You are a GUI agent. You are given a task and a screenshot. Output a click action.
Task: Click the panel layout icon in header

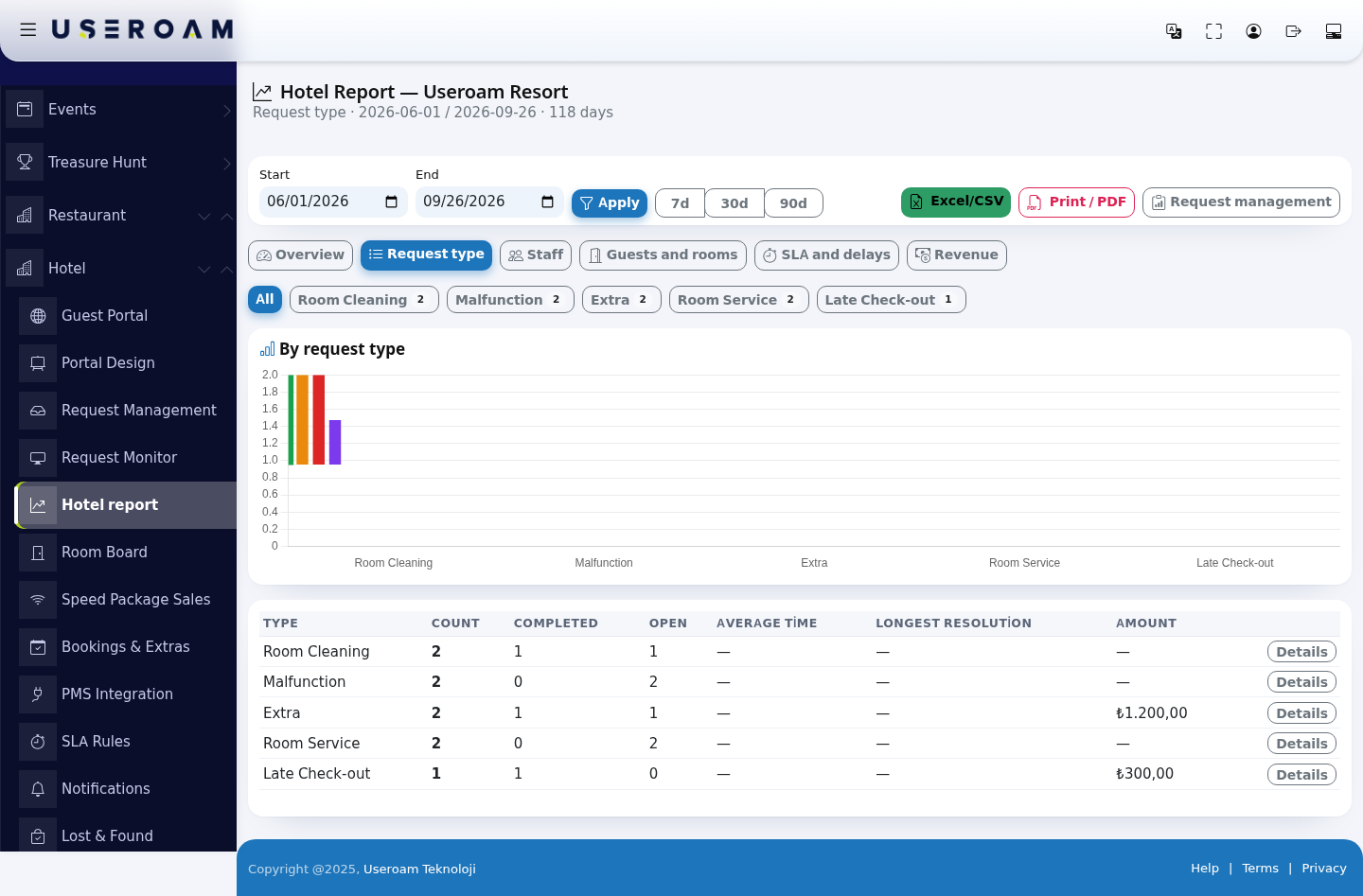coord(1334,31)
